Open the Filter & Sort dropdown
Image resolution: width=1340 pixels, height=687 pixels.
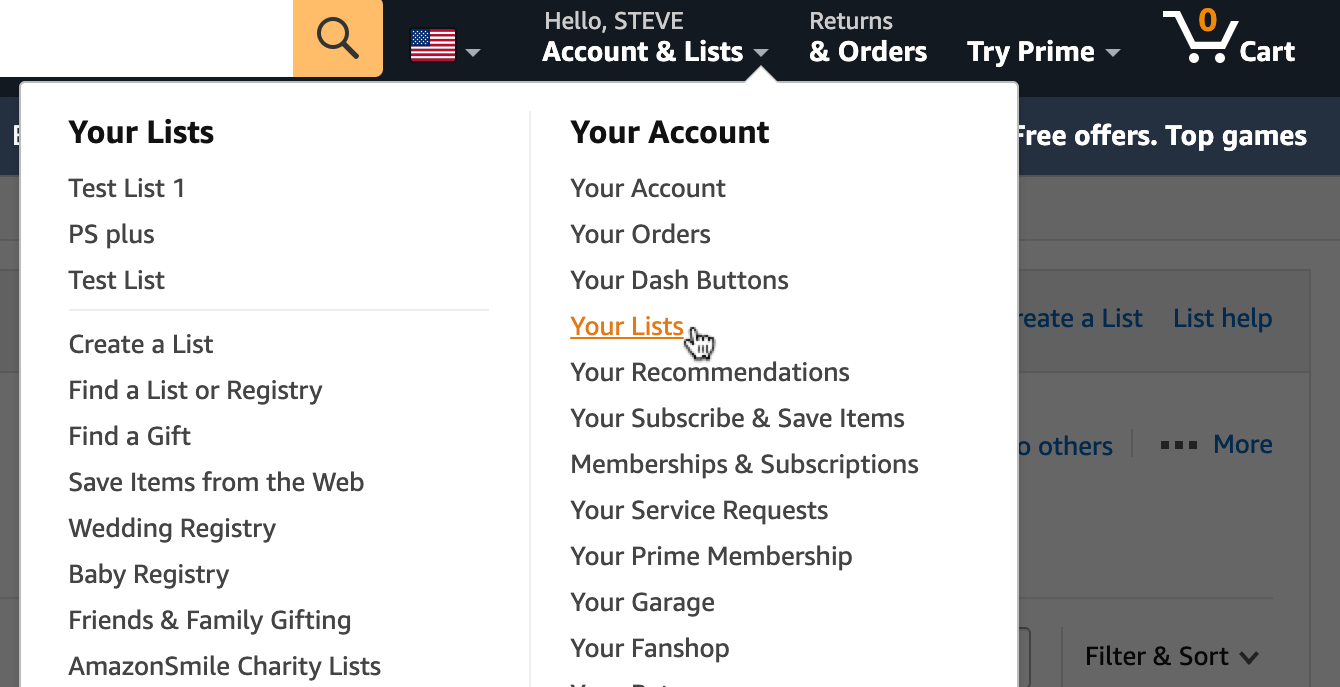pyautogui.click(x=1170, y=656)
